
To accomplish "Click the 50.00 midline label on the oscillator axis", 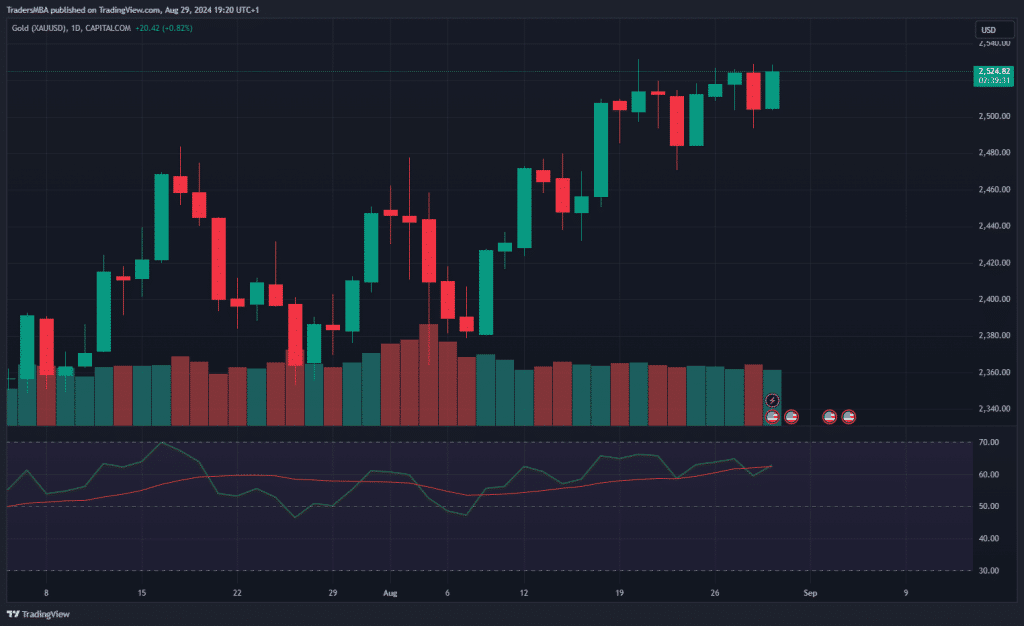I will [988, 506].
